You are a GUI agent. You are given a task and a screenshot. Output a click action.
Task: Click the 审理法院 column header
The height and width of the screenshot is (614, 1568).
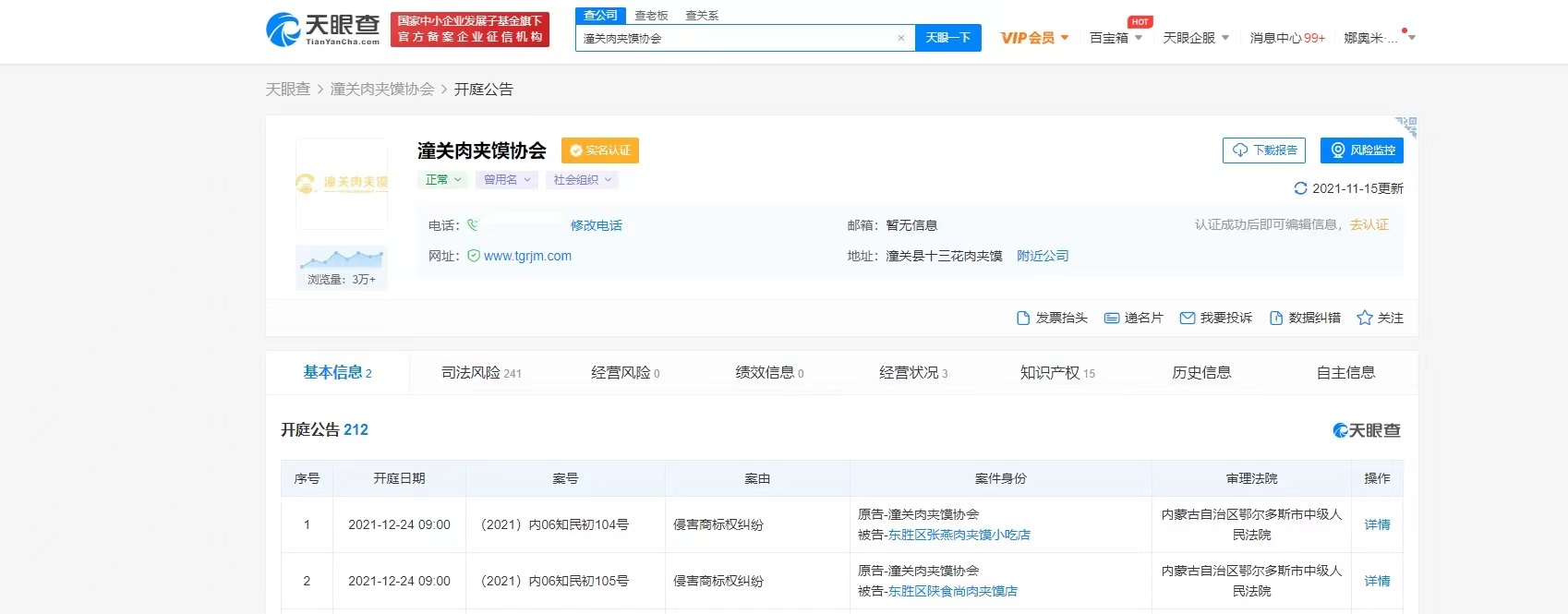(x=1252, y=478)
